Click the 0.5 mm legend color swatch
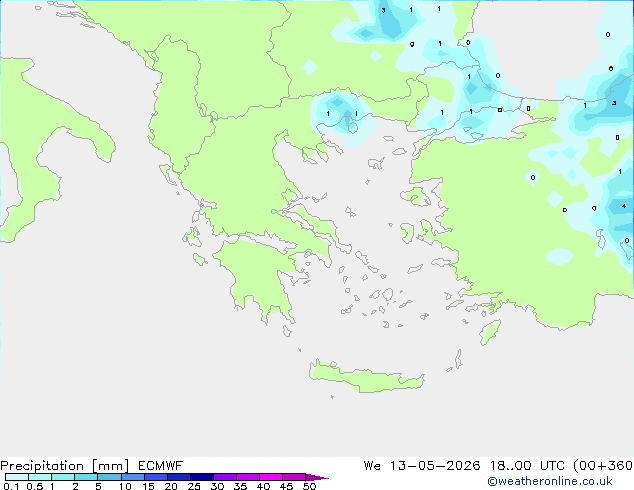Viewport: 634px width, 490px height. tap(40, 477)
